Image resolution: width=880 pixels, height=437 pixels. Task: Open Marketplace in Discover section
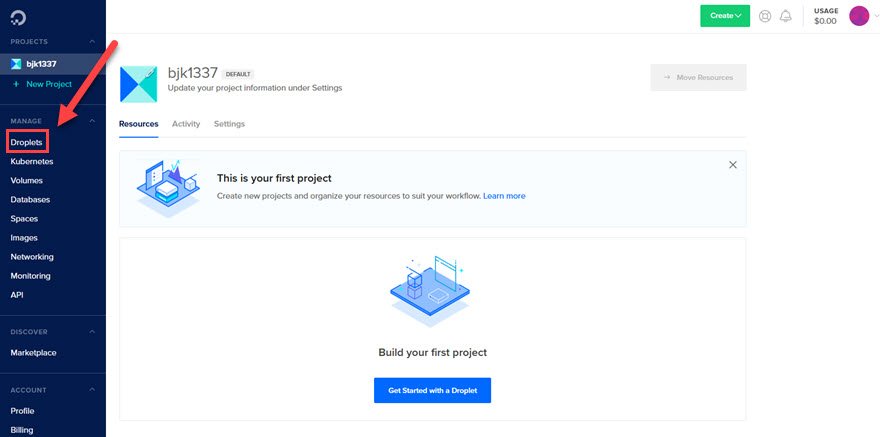point(33,353)
